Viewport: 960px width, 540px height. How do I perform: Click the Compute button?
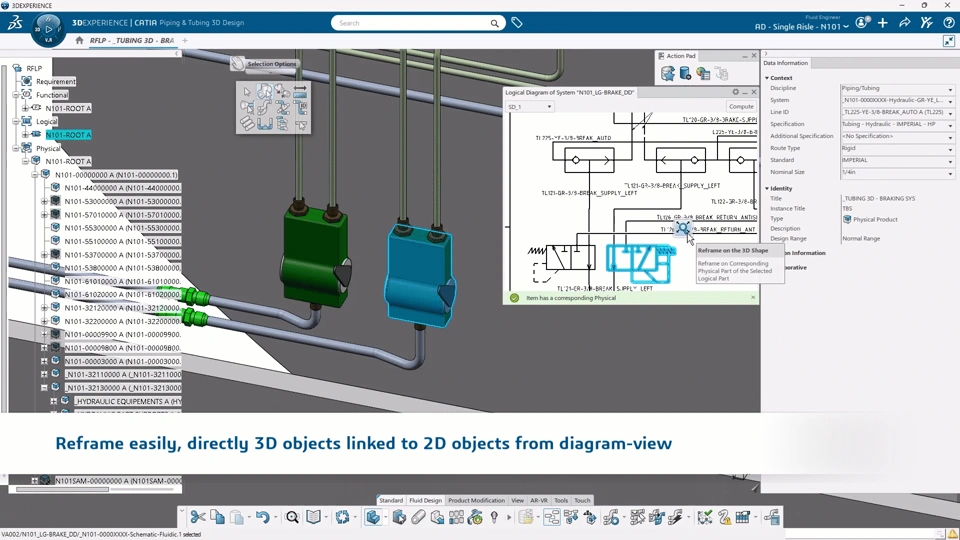(741, 107)
